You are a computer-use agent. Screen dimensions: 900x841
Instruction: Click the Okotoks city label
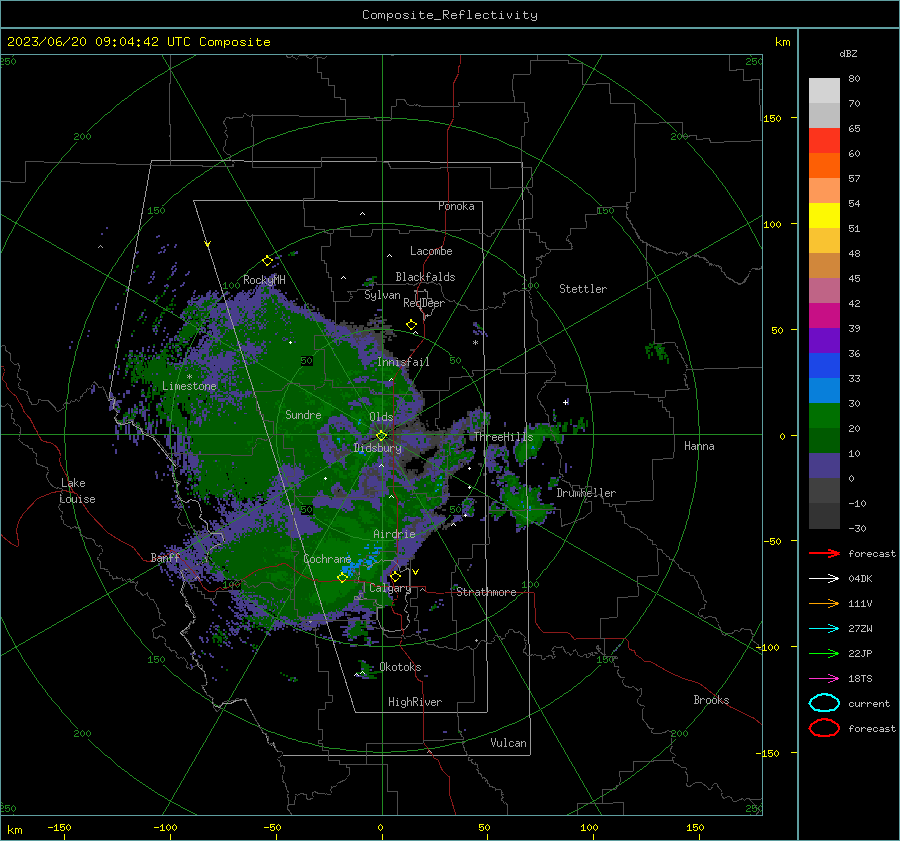point(400,667)
